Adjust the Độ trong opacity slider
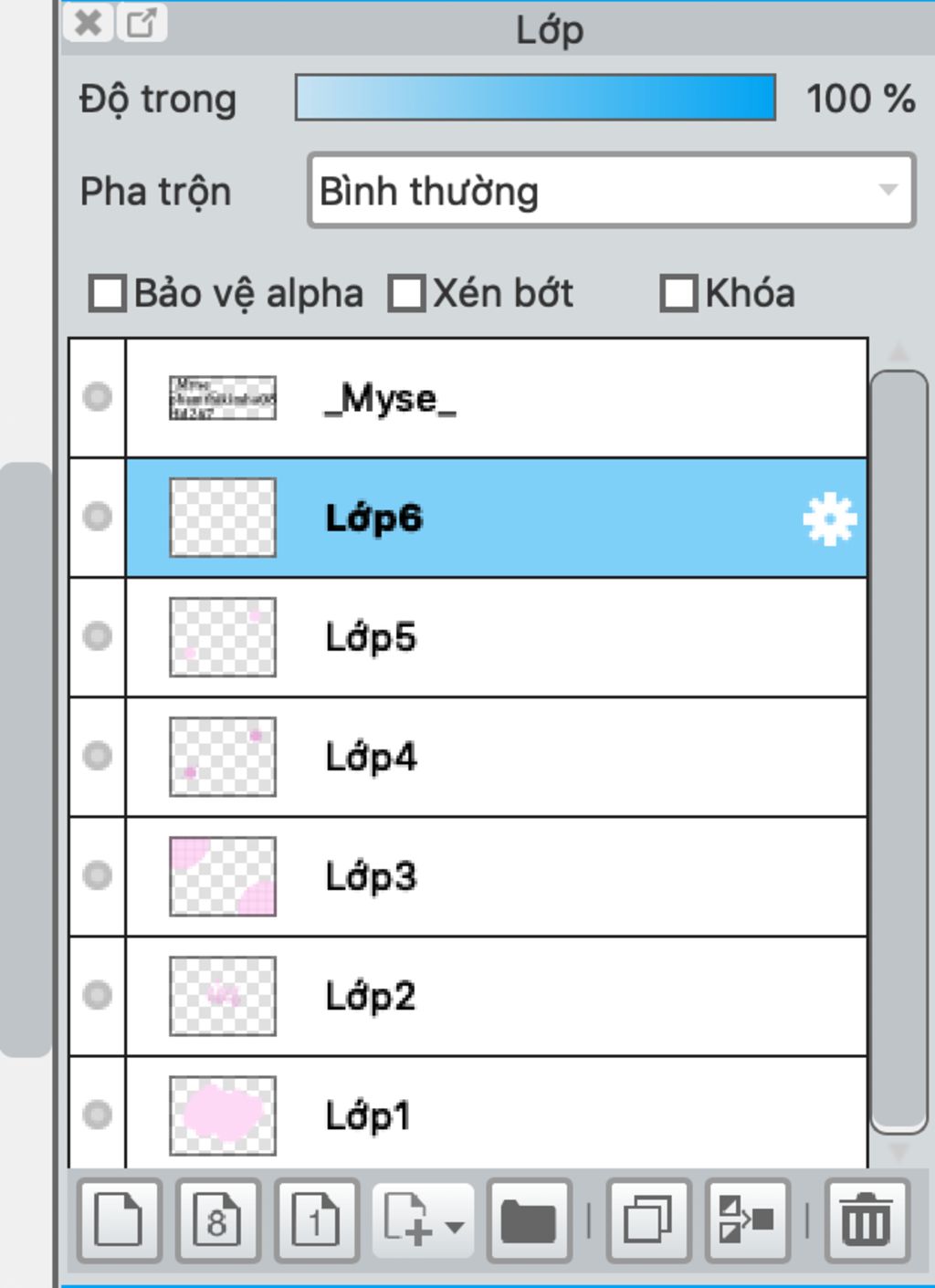The height and width of the screenshot is (1288, 935). pos(535,98)
